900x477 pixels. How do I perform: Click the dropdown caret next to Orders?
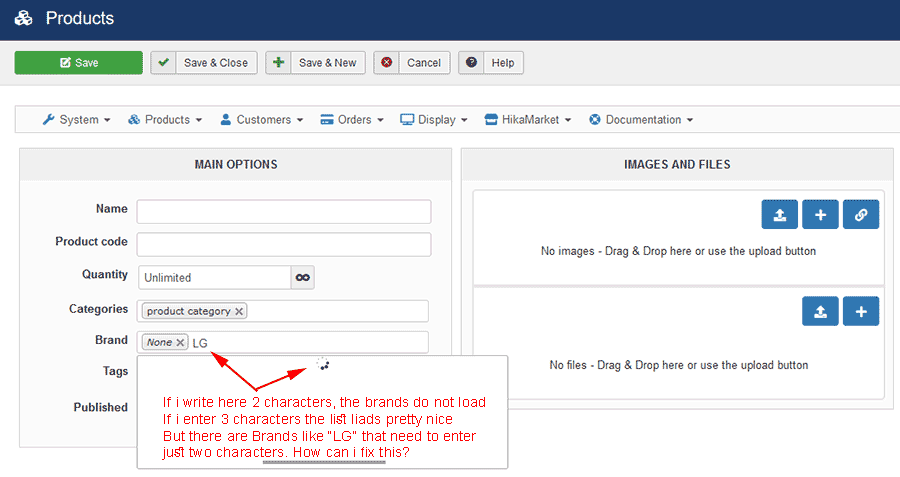click(380, 120)
